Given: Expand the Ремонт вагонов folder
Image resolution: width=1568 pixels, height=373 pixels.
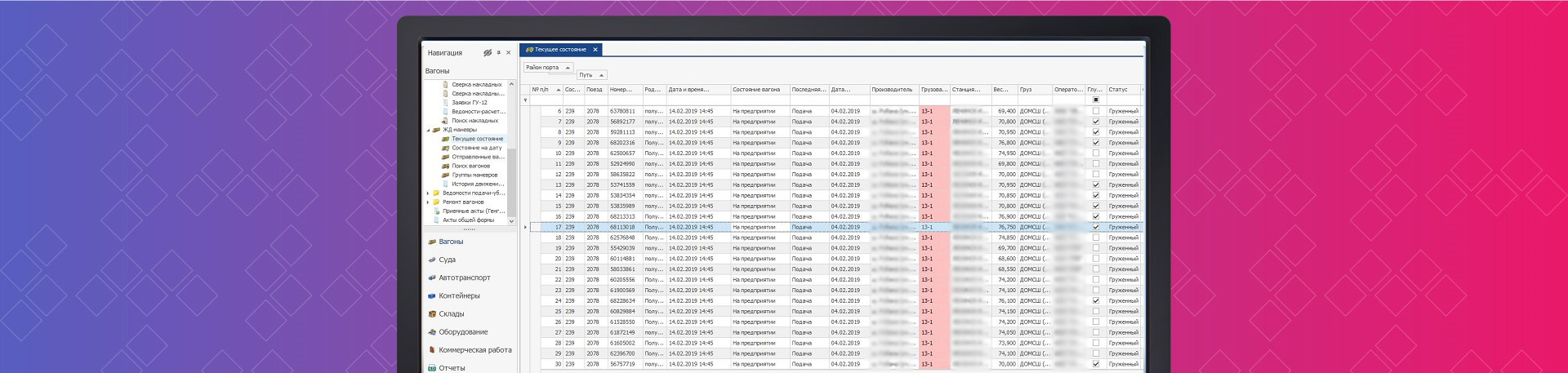Looking at the screenshot, I should (x=428, y=202).
